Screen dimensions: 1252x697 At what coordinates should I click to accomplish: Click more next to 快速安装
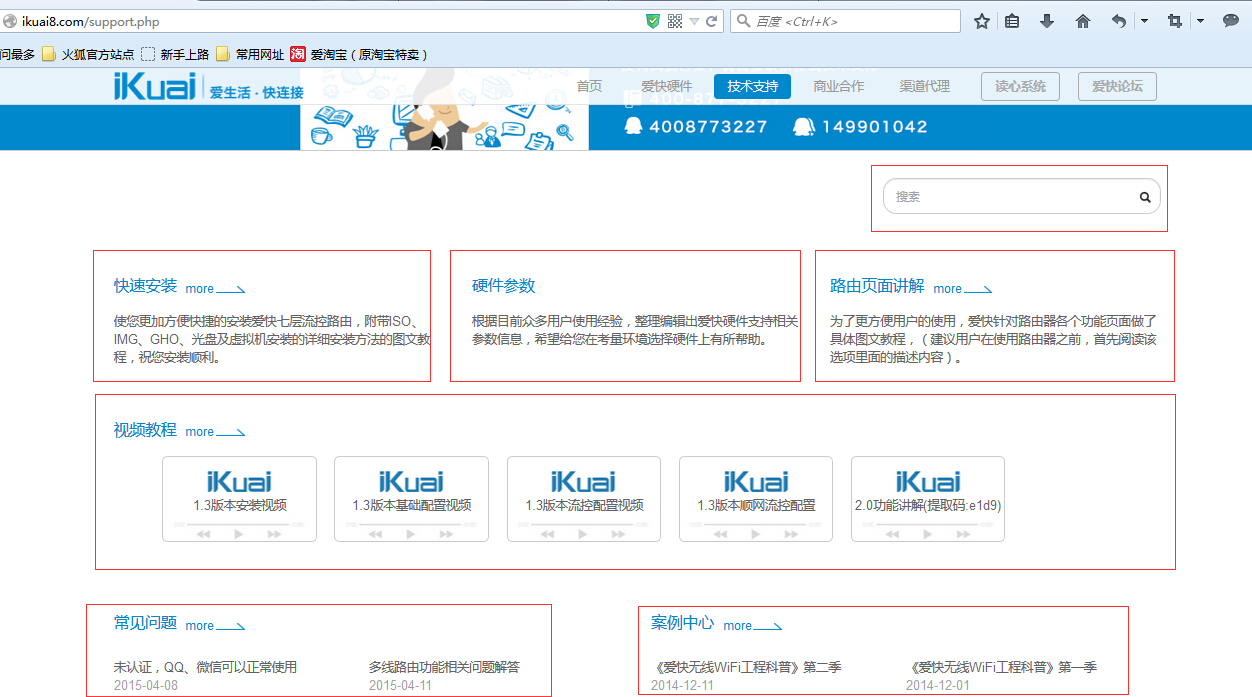215,289
